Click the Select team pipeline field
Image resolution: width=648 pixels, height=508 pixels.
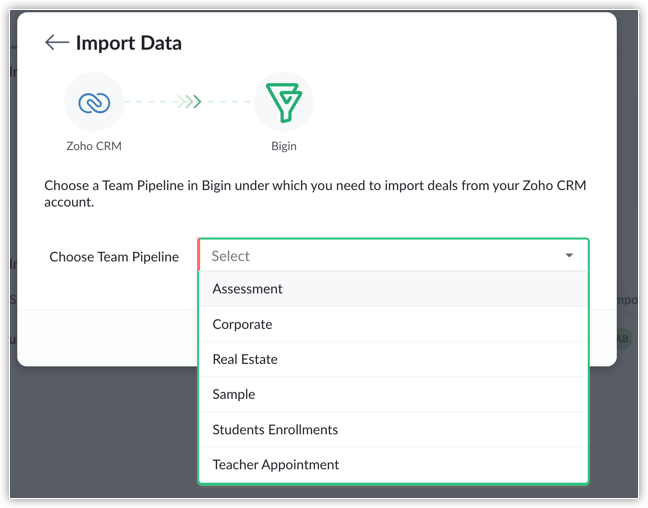pos(380,256)
